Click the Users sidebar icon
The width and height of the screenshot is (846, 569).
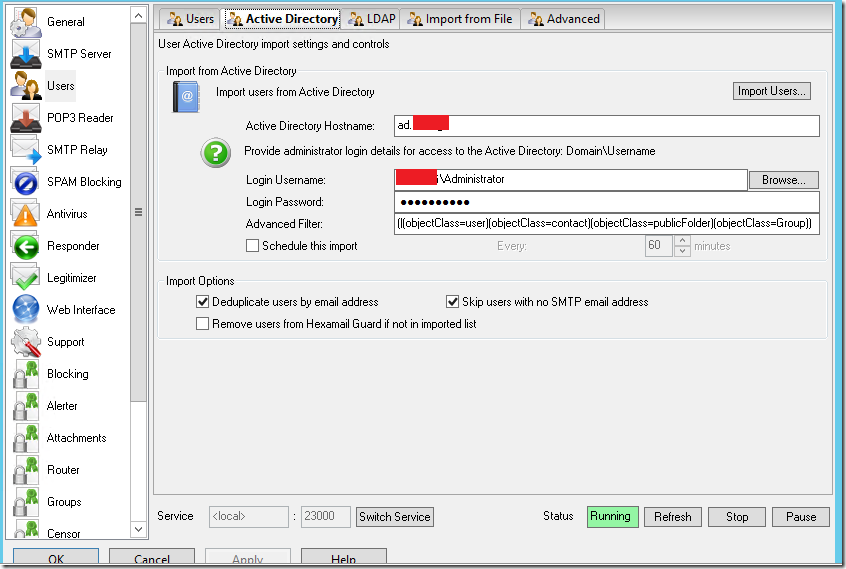(25, 86)
